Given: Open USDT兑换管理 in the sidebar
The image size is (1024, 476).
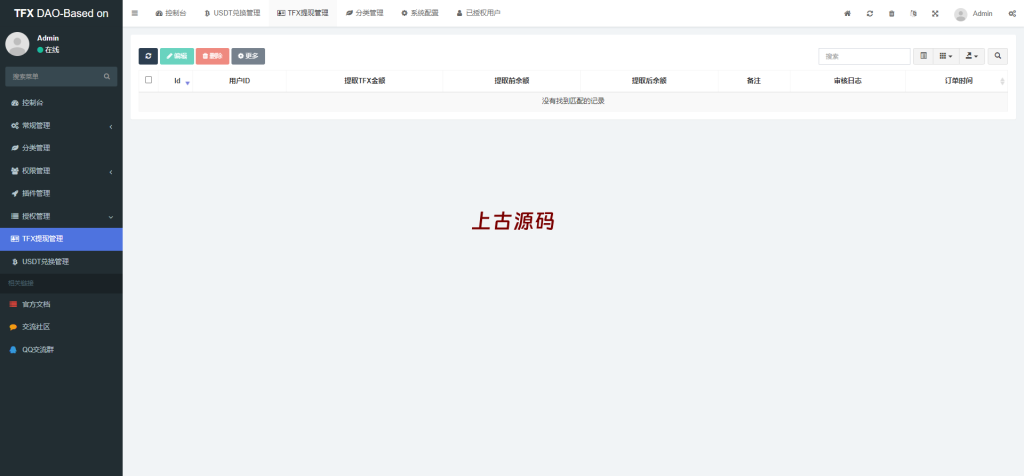Looking at the screenshot, I should tap(61, 262).
